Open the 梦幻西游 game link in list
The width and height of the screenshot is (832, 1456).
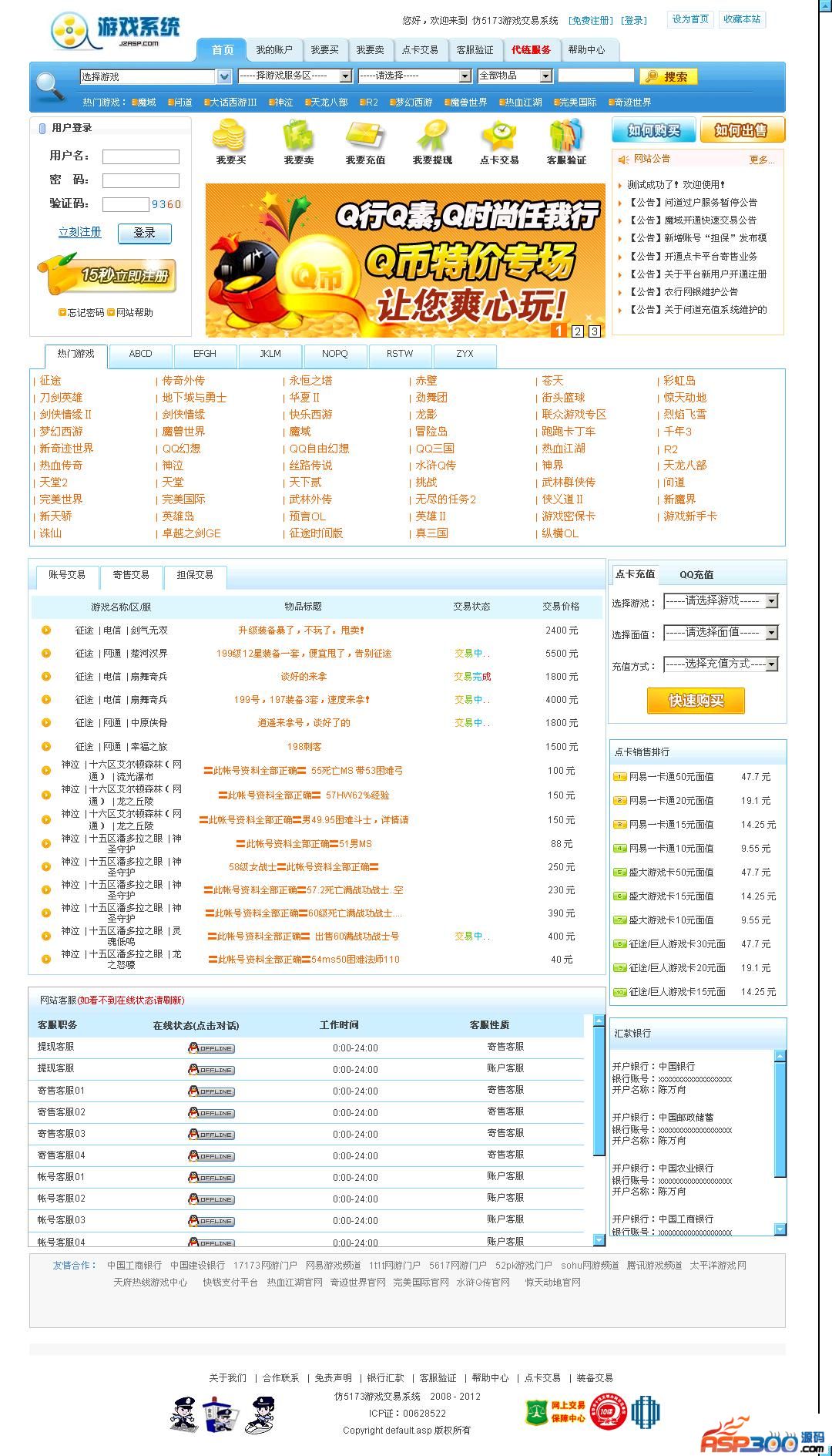[x=61, y=432]
